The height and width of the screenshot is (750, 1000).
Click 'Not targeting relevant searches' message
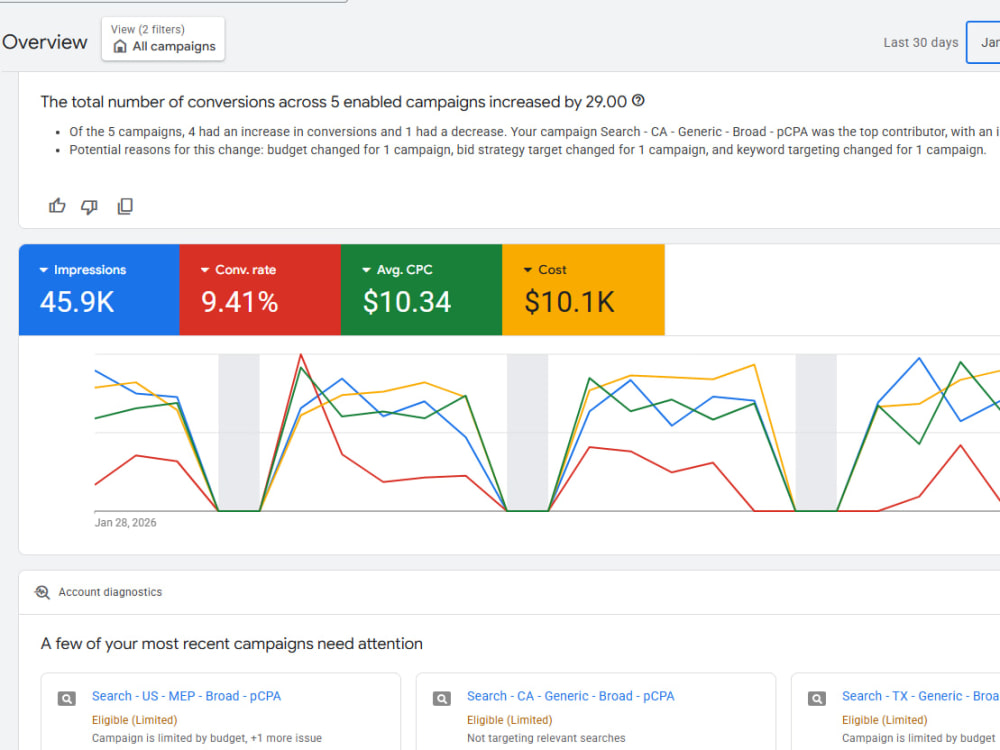pyautogui.click(x=546, y=738)
